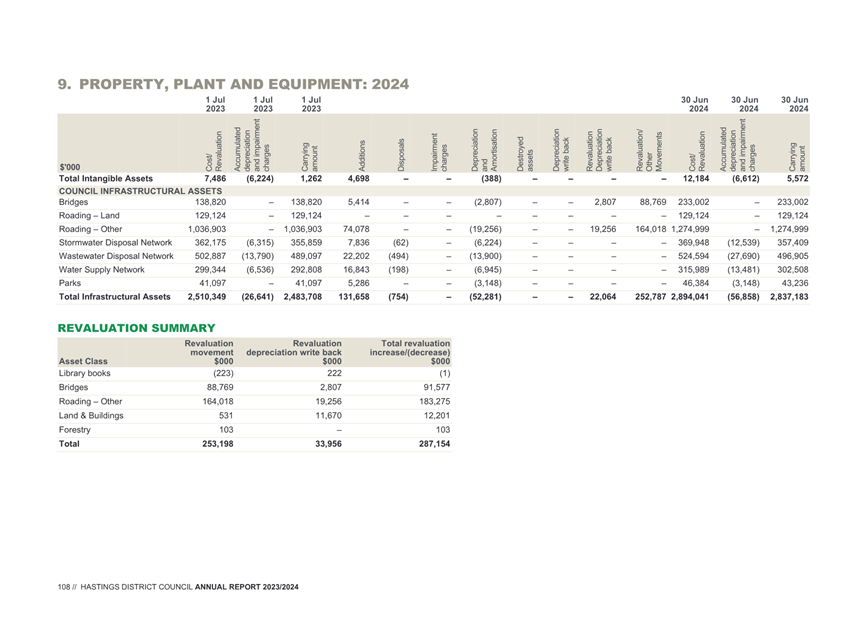The image size is (868, 619).
Task: Click the "Water Supply Network" row label
Action: (x=101, y=270)
